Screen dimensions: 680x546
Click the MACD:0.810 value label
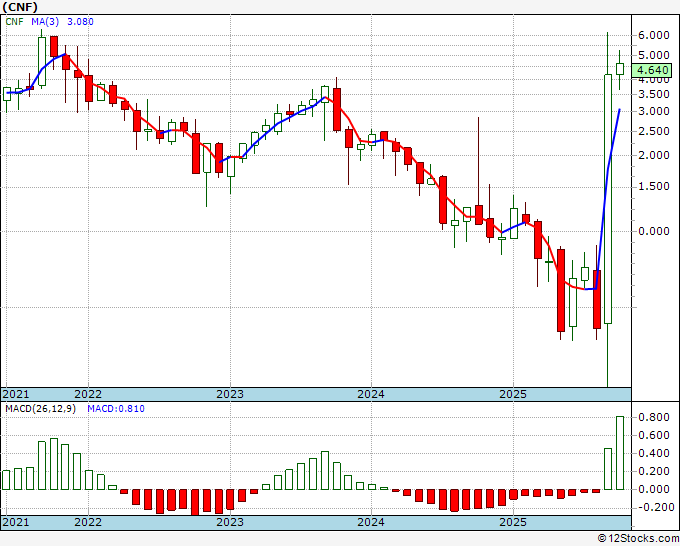[116, 409]
